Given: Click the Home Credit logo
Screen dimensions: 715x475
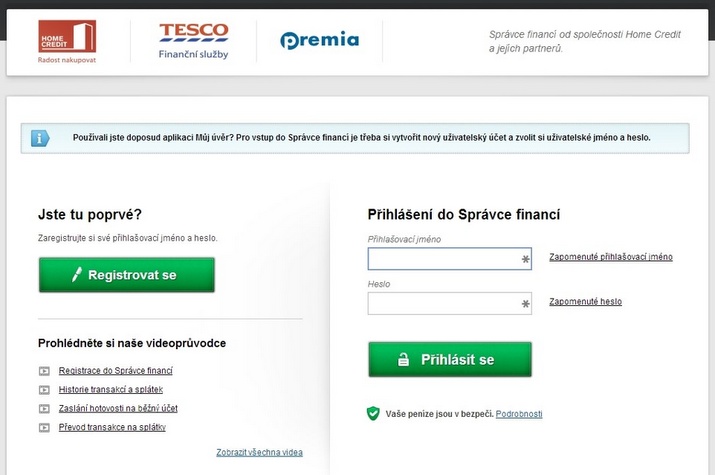Looking at the screenshot, I should click(x=67, y=41).
